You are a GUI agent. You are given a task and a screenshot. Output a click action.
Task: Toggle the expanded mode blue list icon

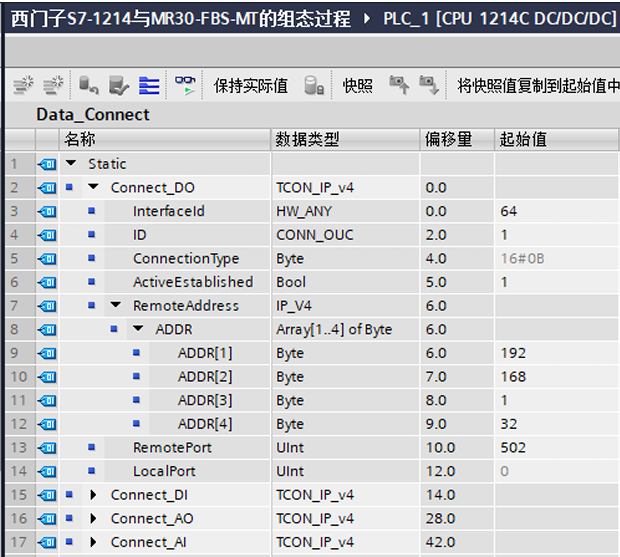tap(149, 85)
